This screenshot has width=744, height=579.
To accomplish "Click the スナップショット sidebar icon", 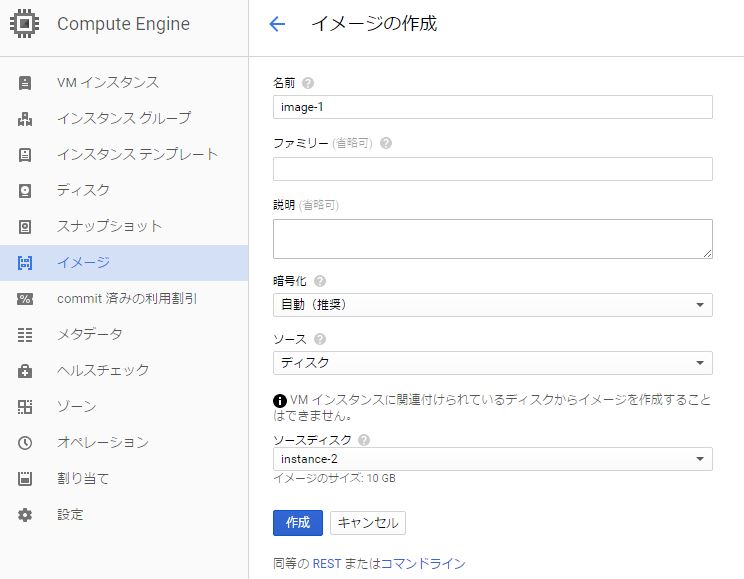I will coord(25,227).
